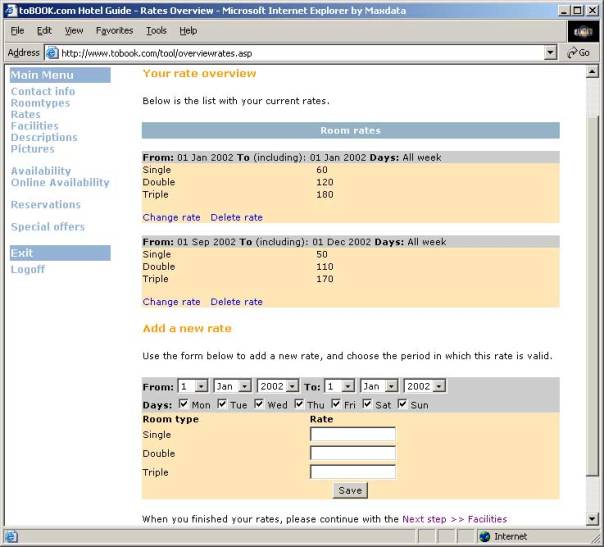Open the Tools menu
The height and width of the screenshot is (547, 604).
156,31
